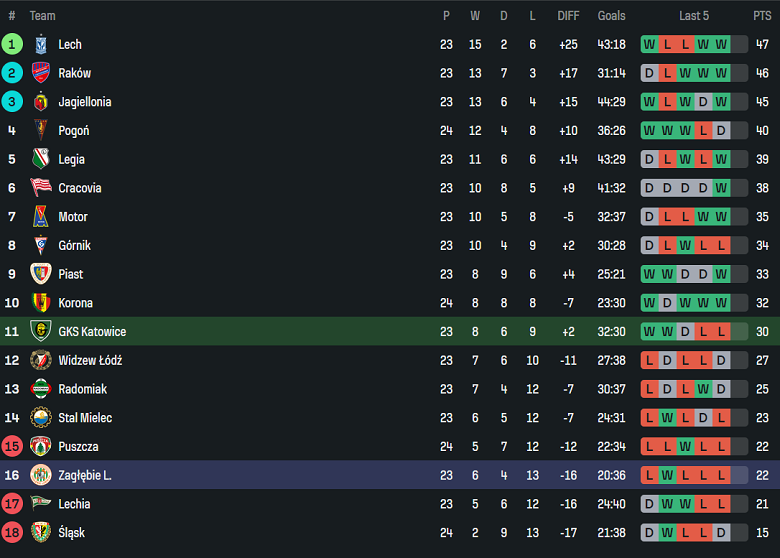
Task: Open the Zagłębie L. team link
Action: point(85,475)
